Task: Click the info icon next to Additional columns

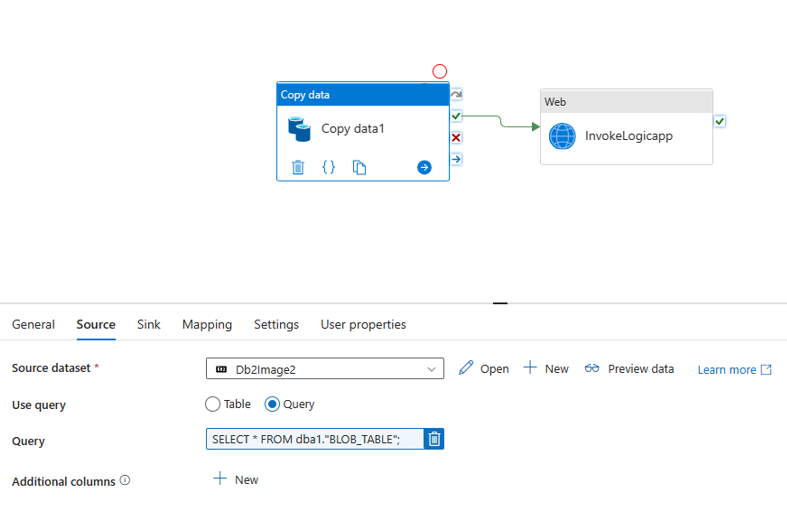Action: [x=125, y=480]
